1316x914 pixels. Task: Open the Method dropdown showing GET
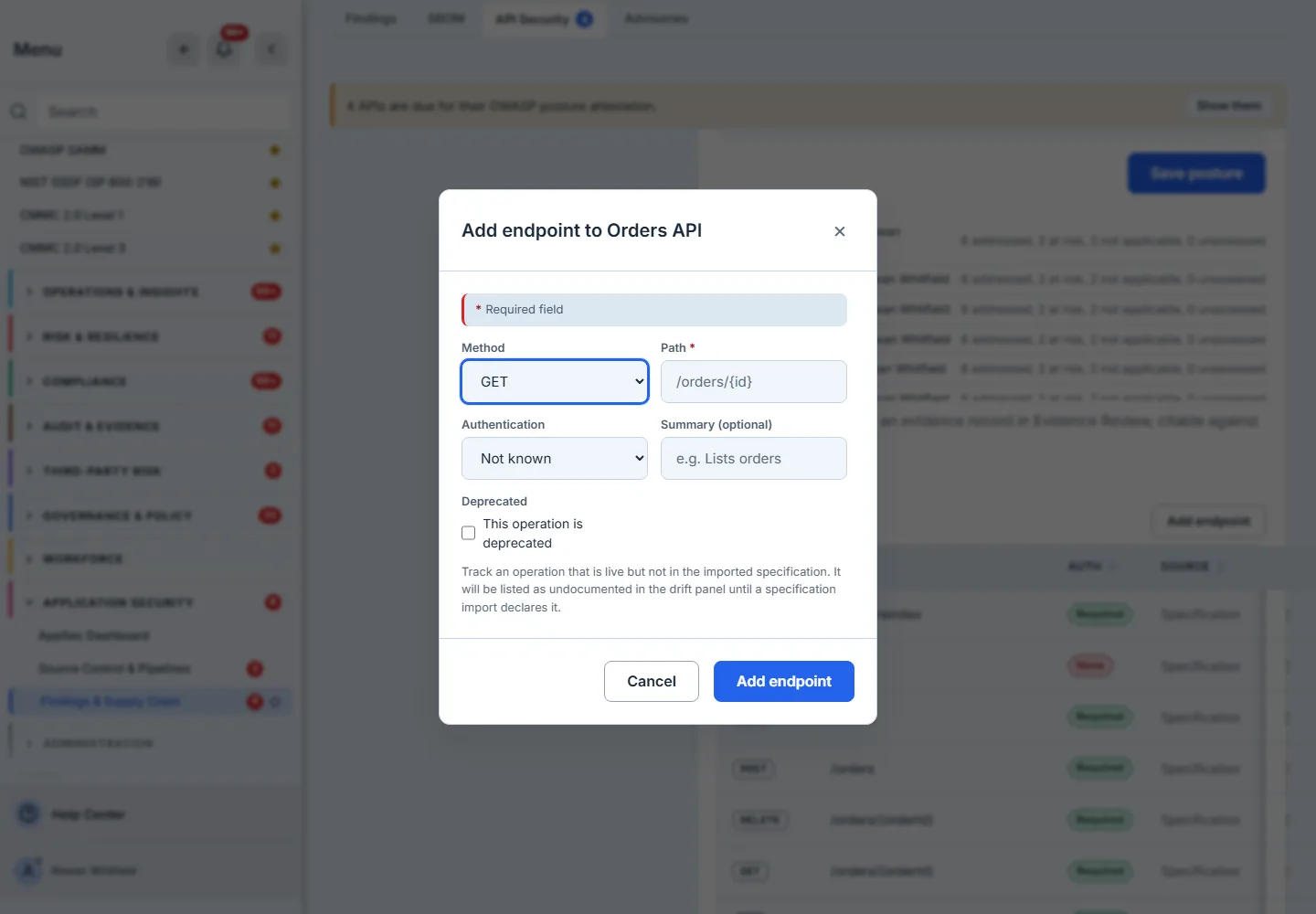pyautogui.click(x=555, y=381)
